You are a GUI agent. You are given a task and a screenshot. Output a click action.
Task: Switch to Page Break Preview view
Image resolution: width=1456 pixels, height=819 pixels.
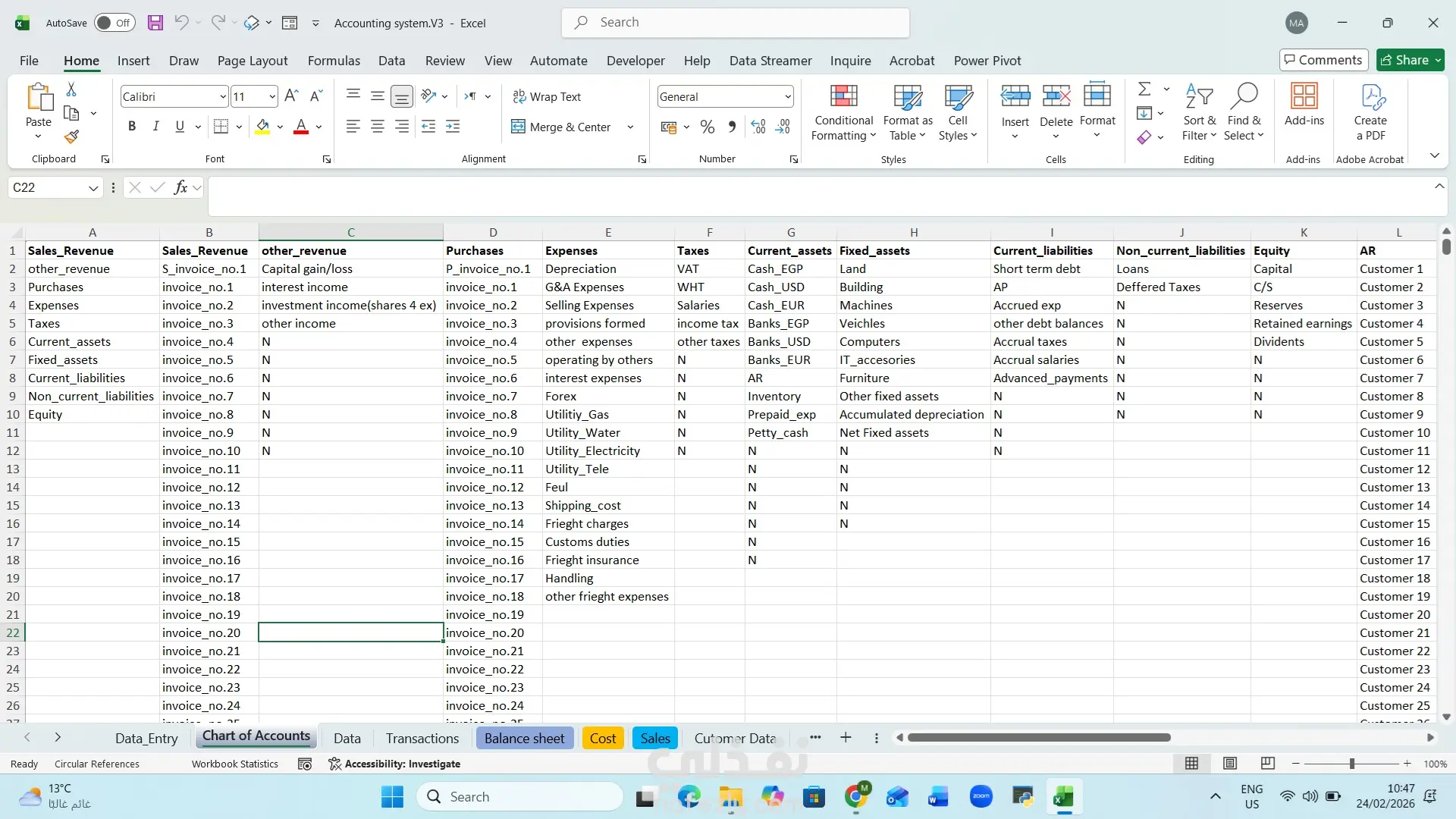point(1267,763)
